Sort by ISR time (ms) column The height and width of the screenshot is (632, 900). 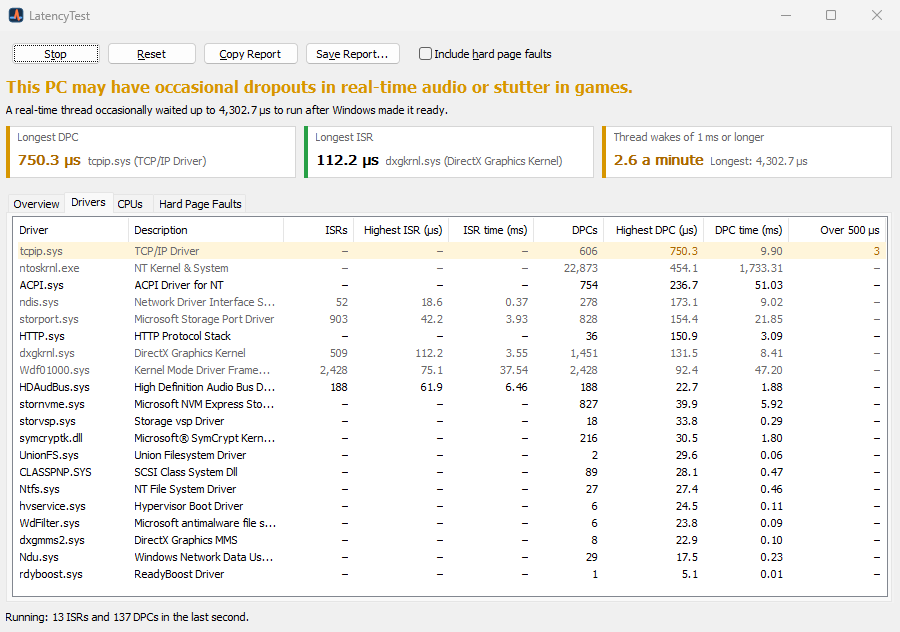(x=491, y=230)
